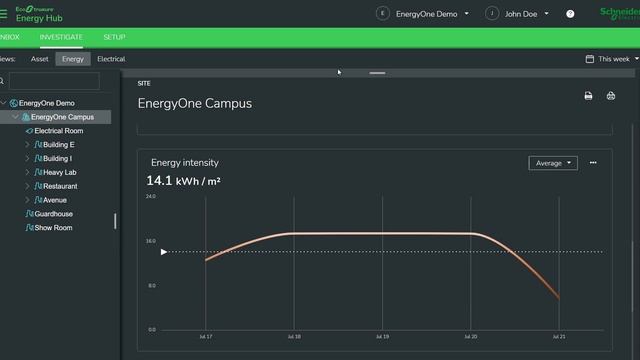
Task: Select Guardhouse in the tree
Action: click(x=53, y=214)
